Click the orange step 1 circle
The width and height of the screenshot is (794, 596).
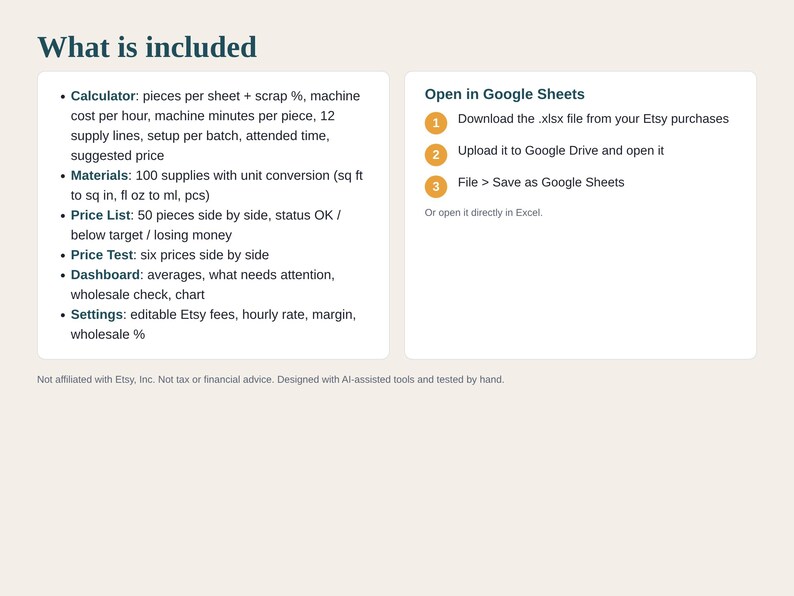click(435, 123)
